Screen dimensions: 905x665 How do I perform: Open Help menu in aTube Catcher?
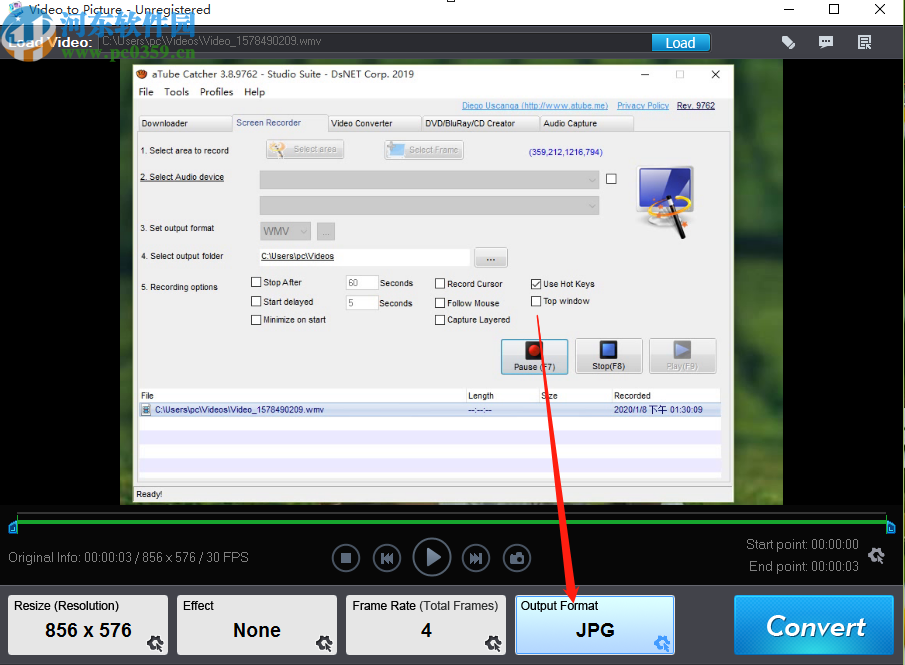[x=254, y=92]
